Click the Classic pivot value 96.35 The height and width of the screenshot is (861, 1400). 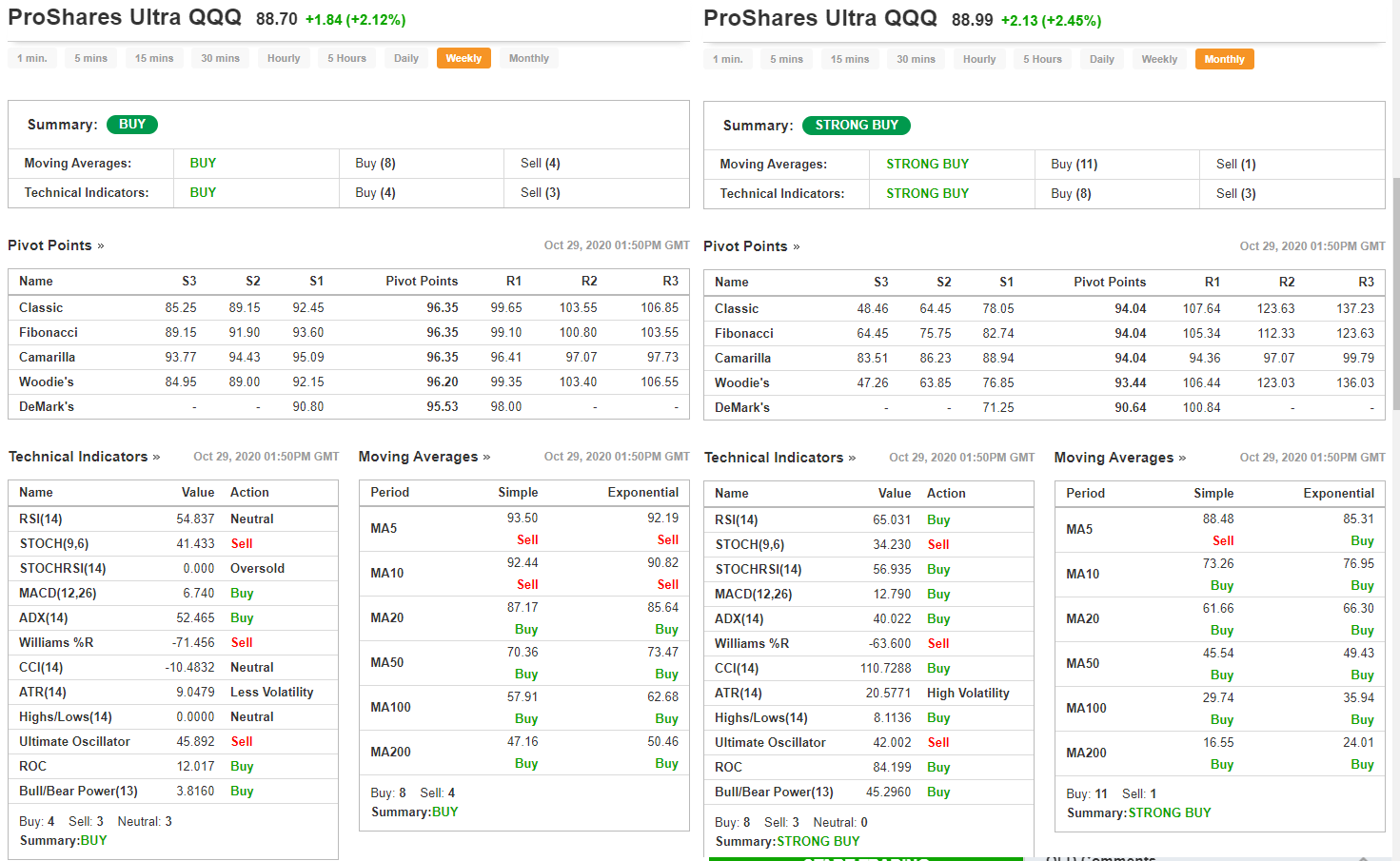click(443, 308)
